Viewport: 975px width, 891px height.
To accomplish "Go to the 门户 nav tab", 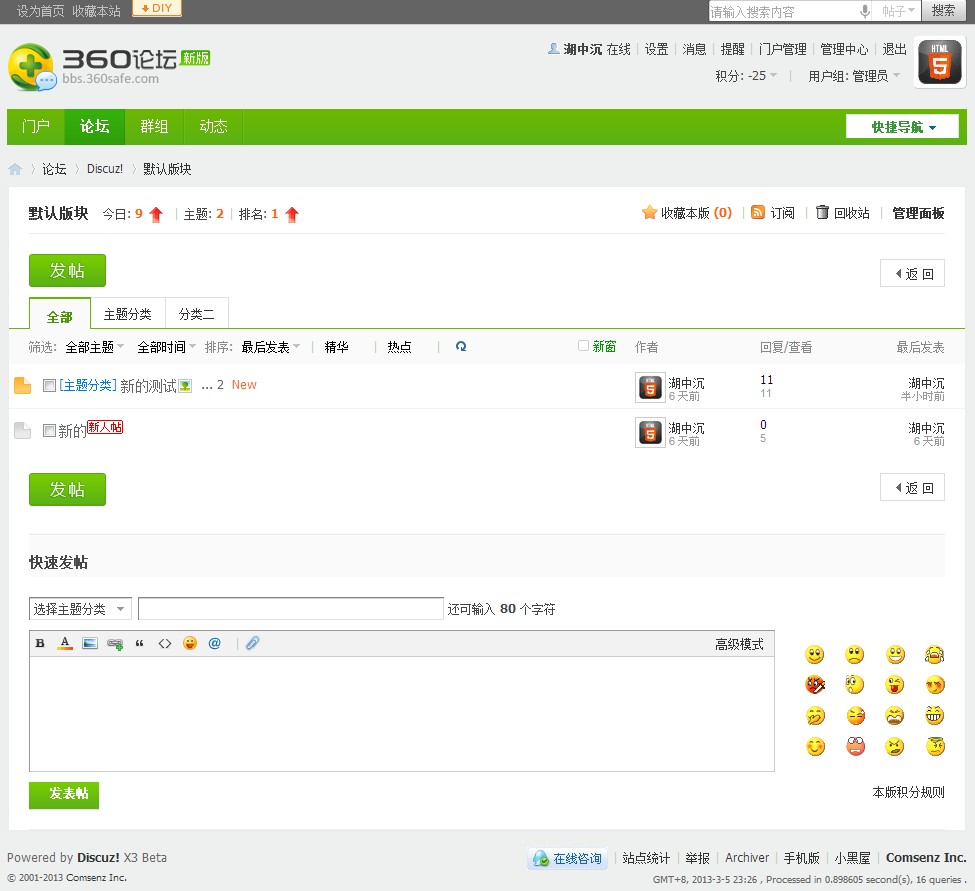I will coord(35,127).
